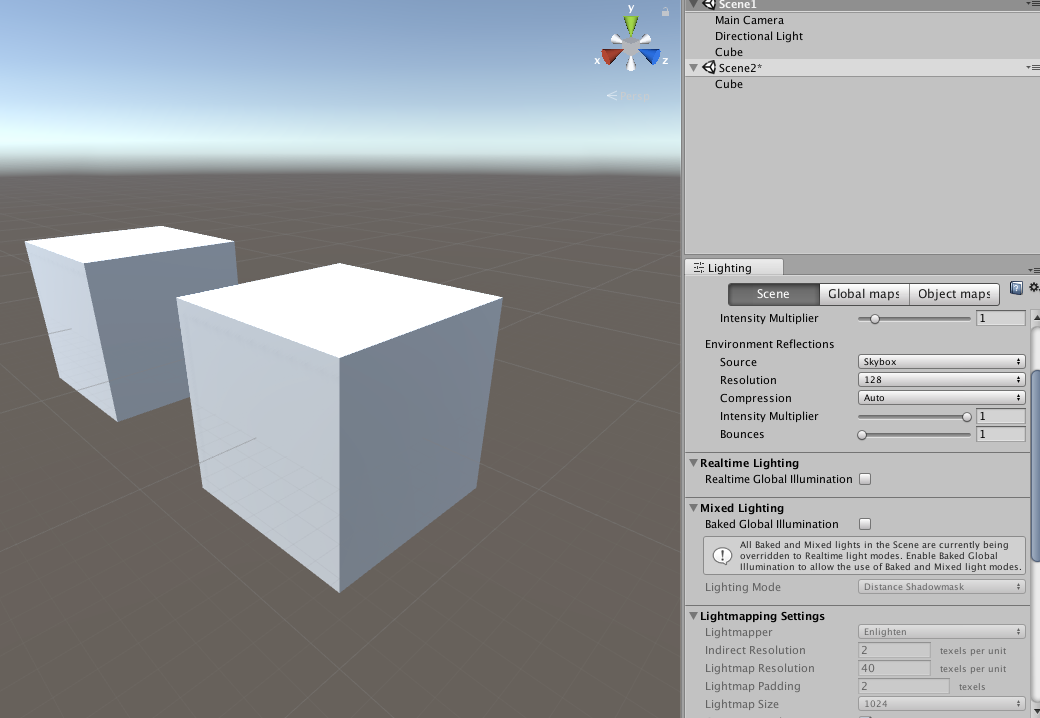Collapse the Realtime Lighting section
Viewport: 1040px width, 718px height.
pyautogui.click(x=693, y=463)
